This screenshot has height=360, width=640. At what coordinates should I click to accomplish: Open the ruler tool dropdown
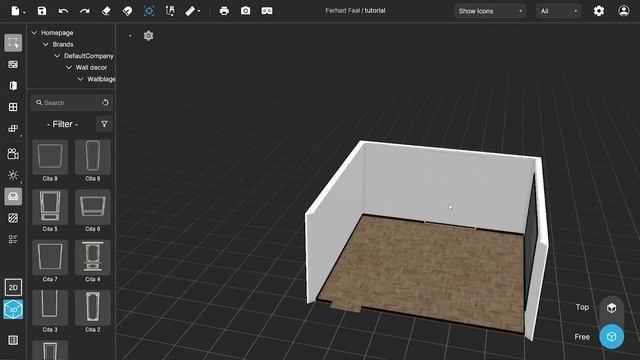tap(192, 11)
